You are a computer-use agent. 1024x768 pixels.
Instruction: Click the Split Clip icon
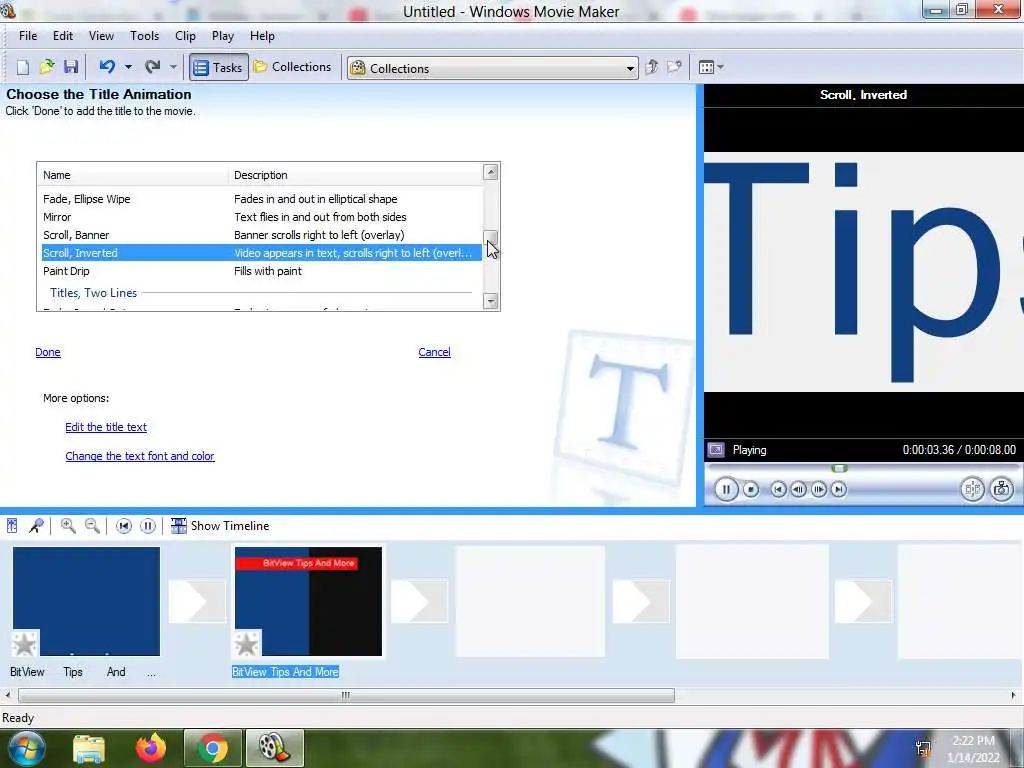[x=972, y=489]
